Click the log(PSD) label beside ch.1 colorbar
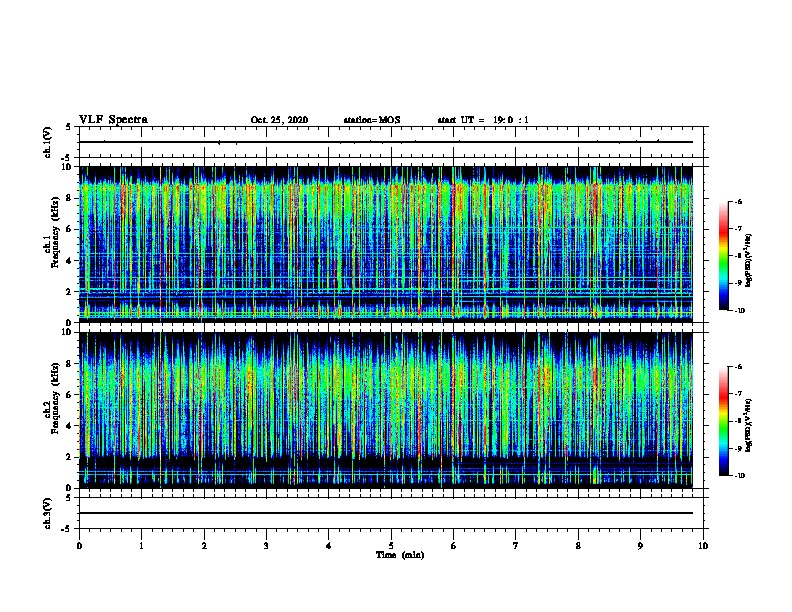792x612 pixels. point(749,261)
